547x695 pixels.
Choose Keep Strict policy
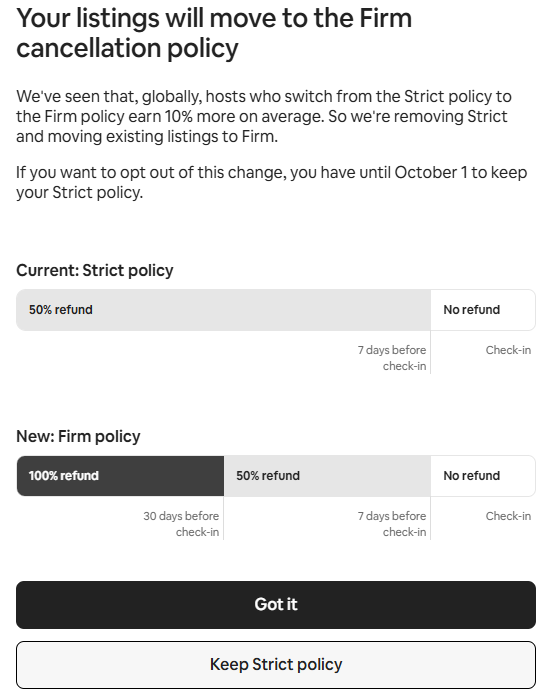(276, 664)
